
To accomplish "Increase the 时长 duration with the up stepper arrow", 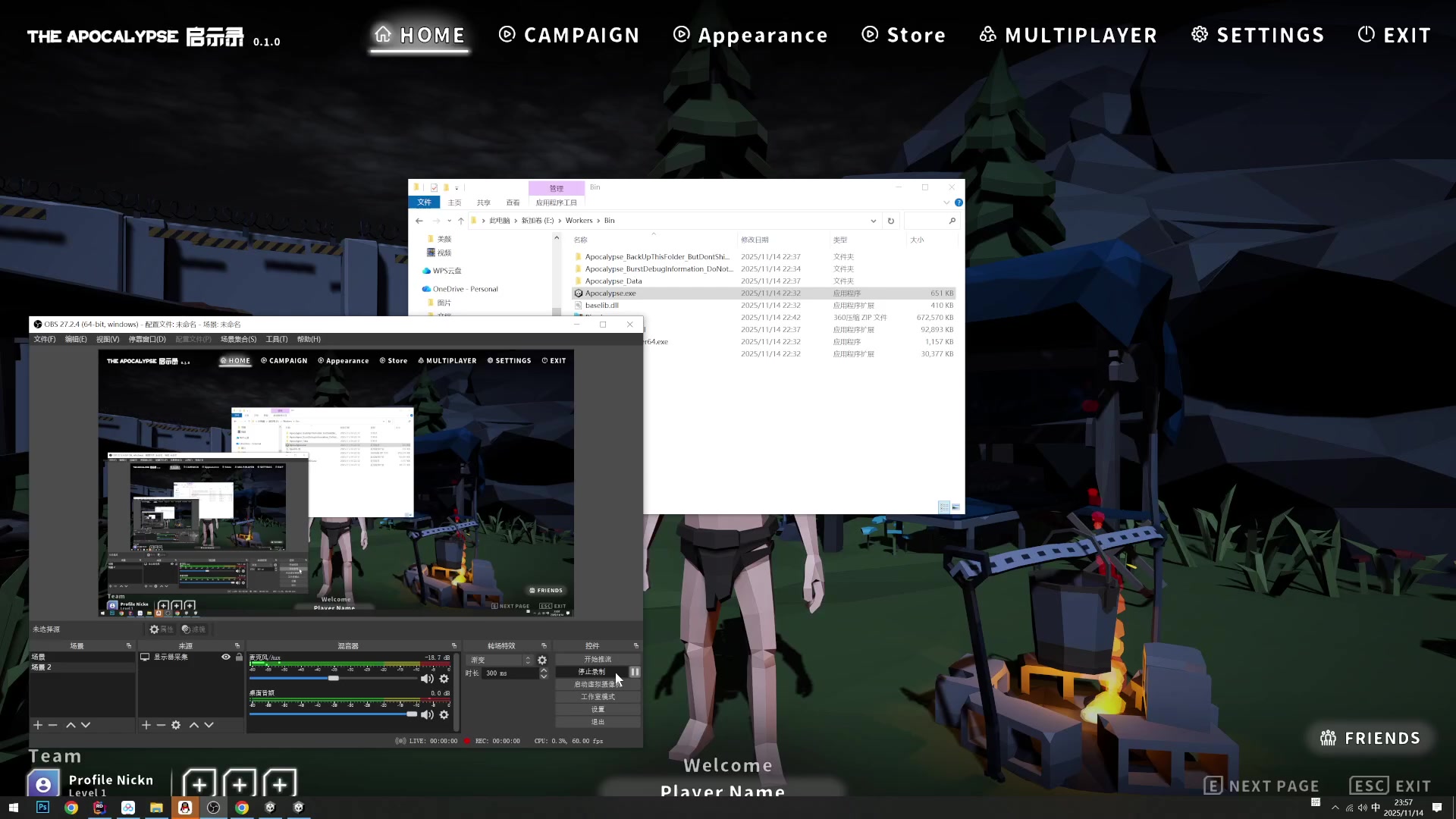I will pyautogui.click(x=544, y=670).
